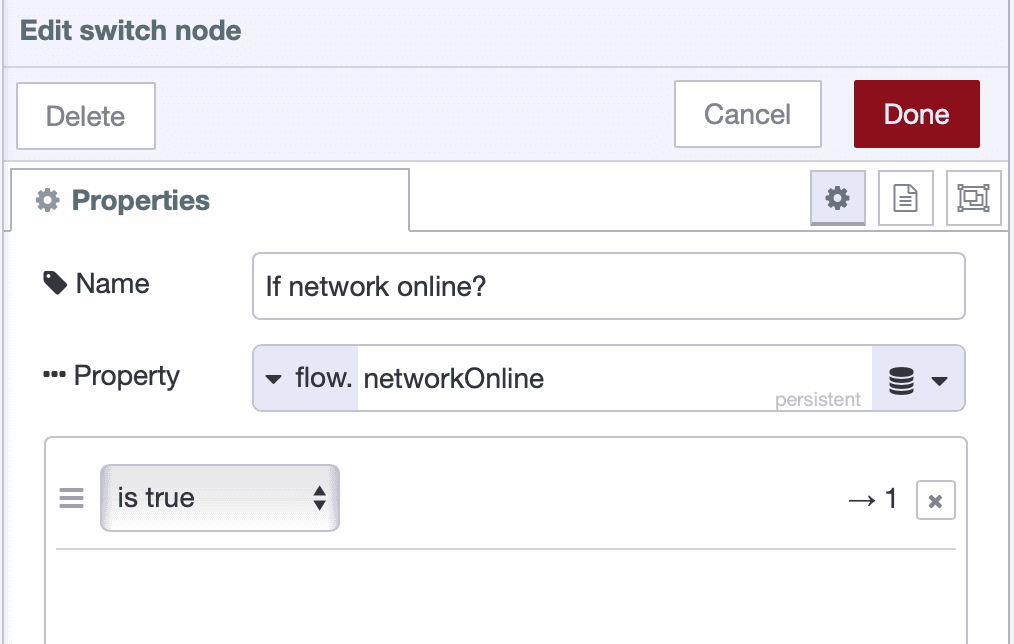
Task: Click the Properties gear icon
Action: 837,198
